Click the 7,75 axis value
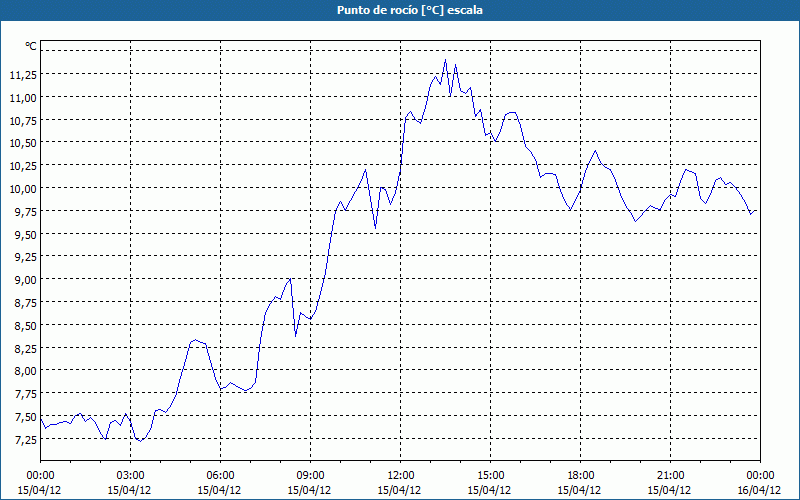800x500 pixels. coord(25,394)
